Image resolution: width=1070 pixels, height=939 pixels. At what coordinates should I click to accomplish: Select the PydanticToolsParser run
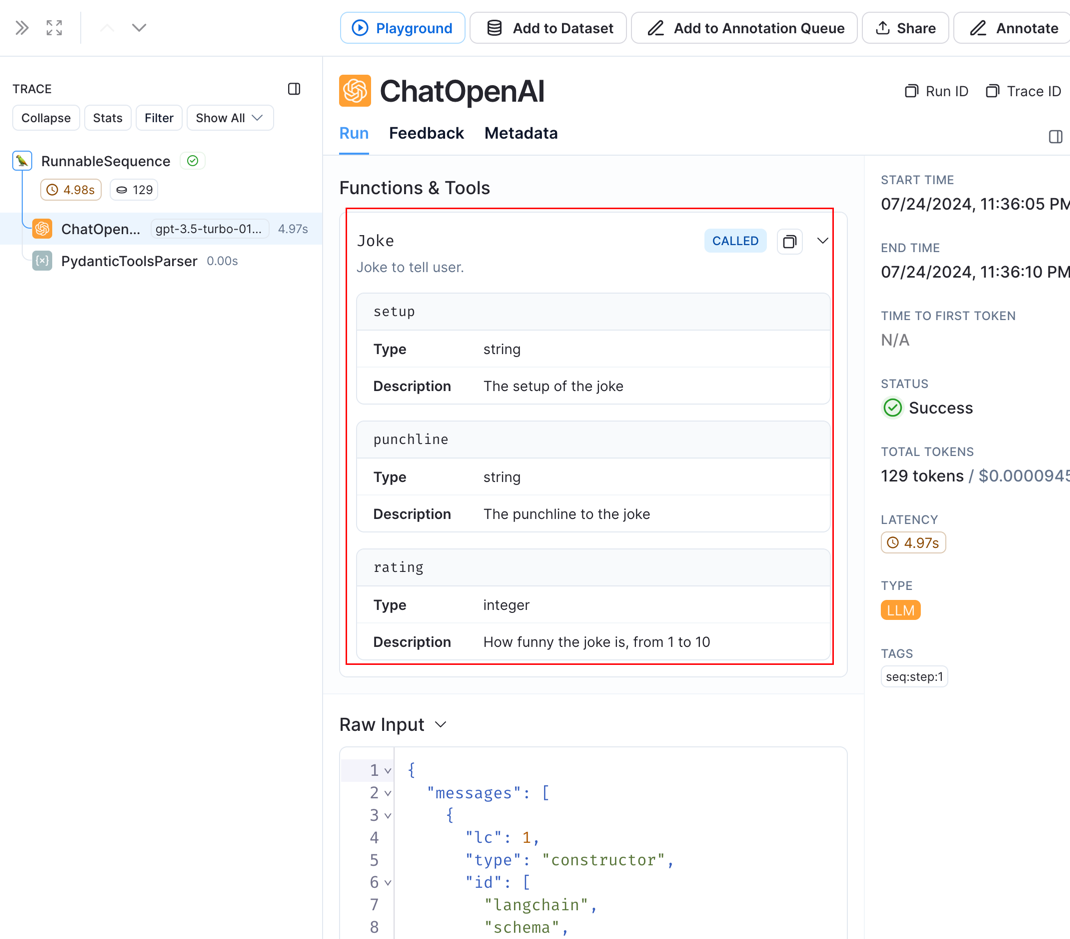coord(130,261)
